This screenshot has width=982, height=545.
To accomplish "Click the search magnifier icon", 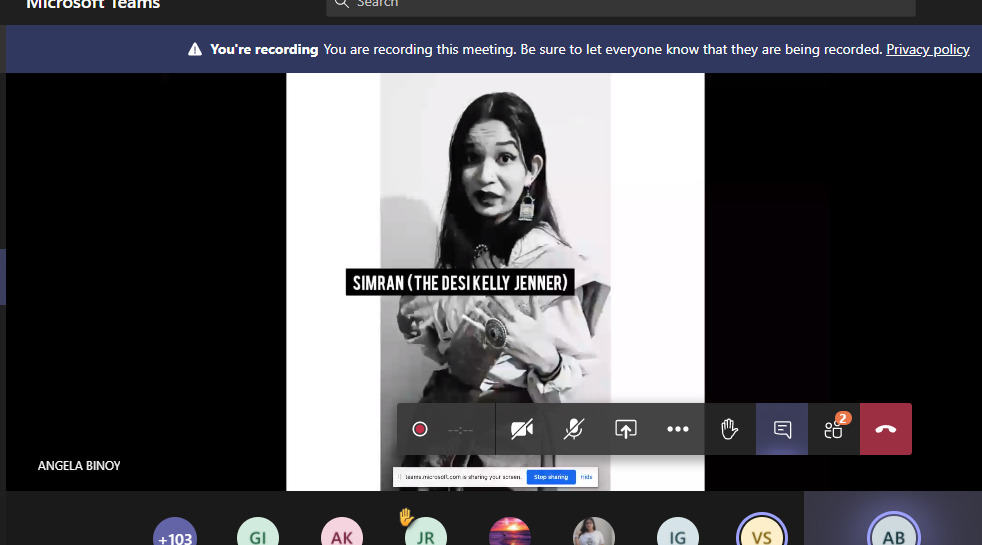I will tap(342, 4).
